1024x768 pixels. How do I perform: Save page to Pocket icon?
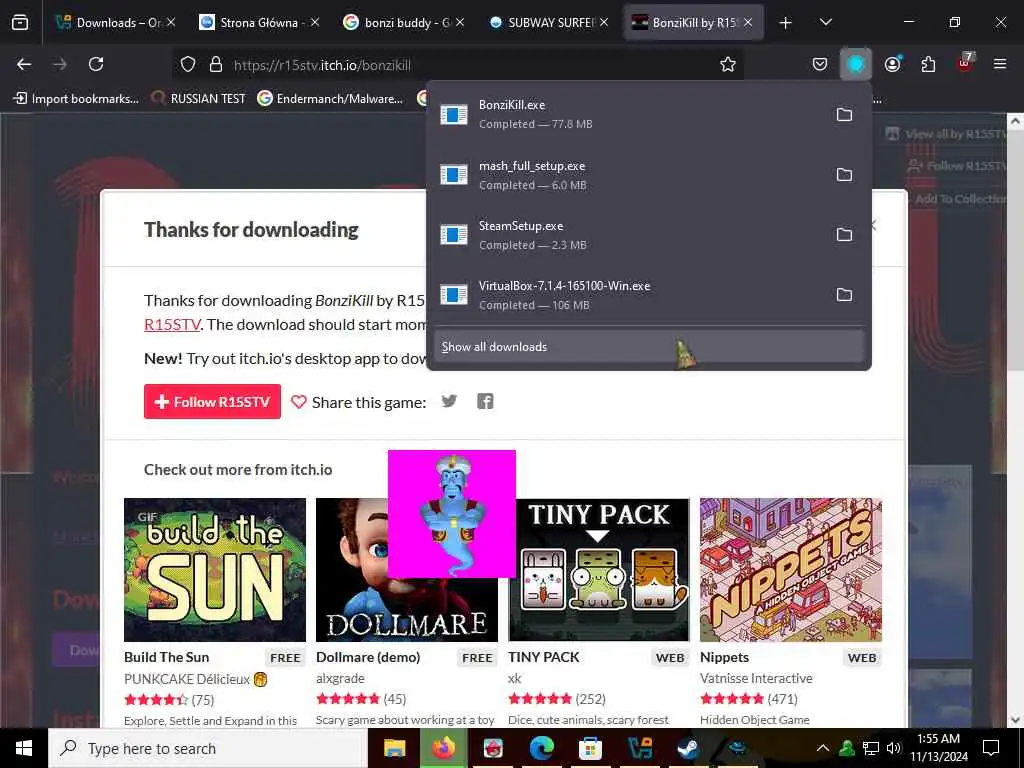pyautogui.click(x=820, y=64)
